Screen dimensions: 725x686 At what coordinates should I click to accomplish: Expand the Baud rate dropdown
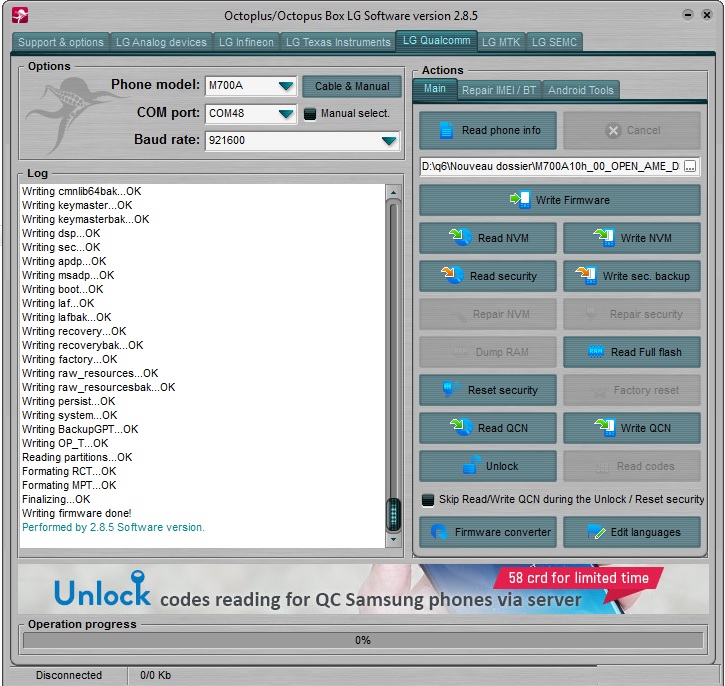click(389, 141)
